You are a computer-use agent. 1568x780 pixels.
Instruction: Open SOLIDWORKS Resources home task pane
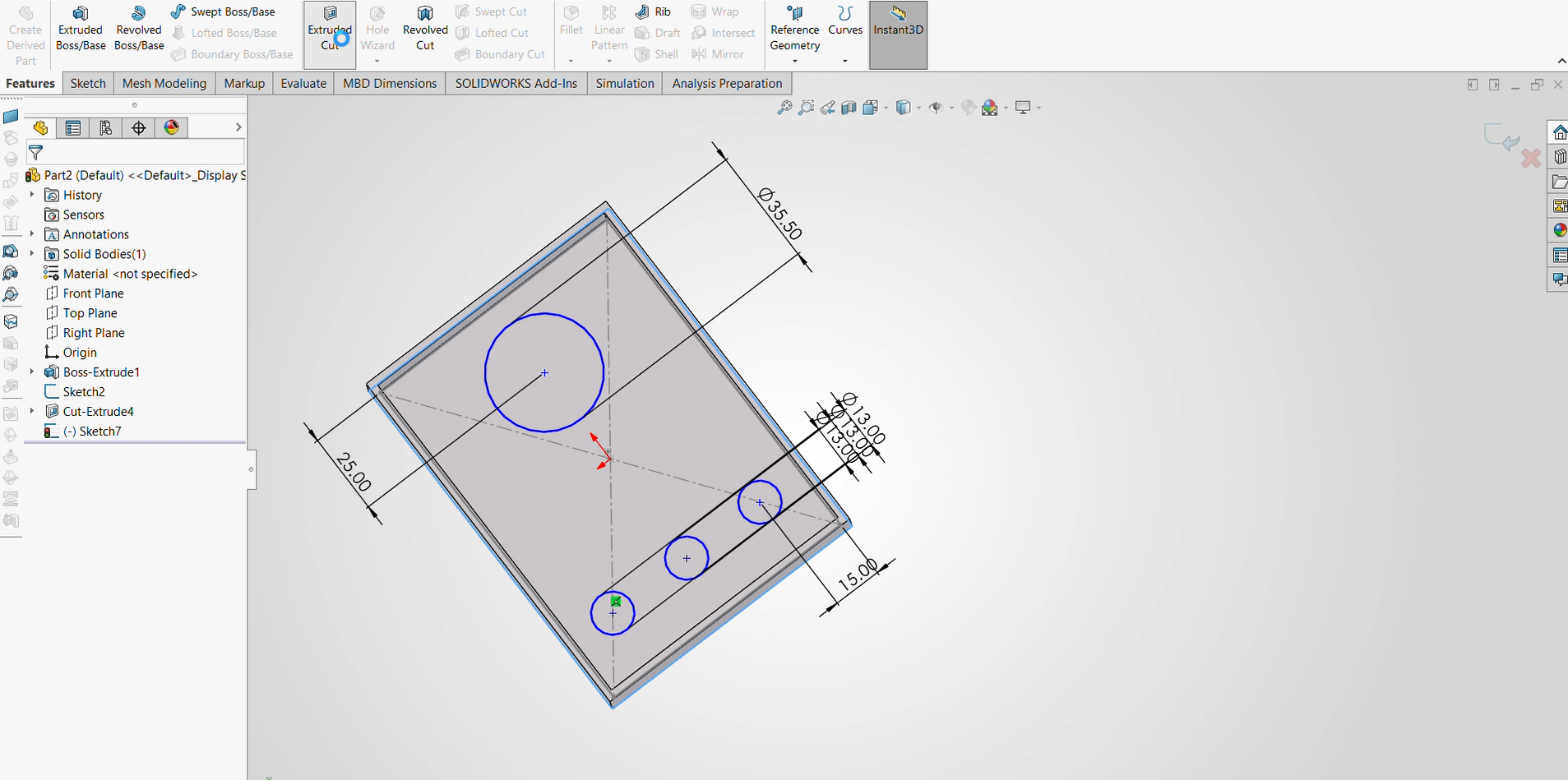pyautogui.click(x=1559, y=132)
